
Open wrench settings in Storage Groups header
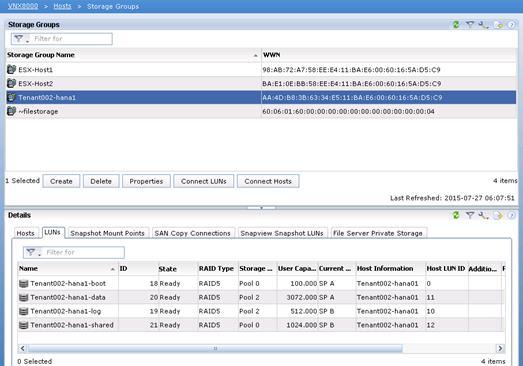pos(483,24)
